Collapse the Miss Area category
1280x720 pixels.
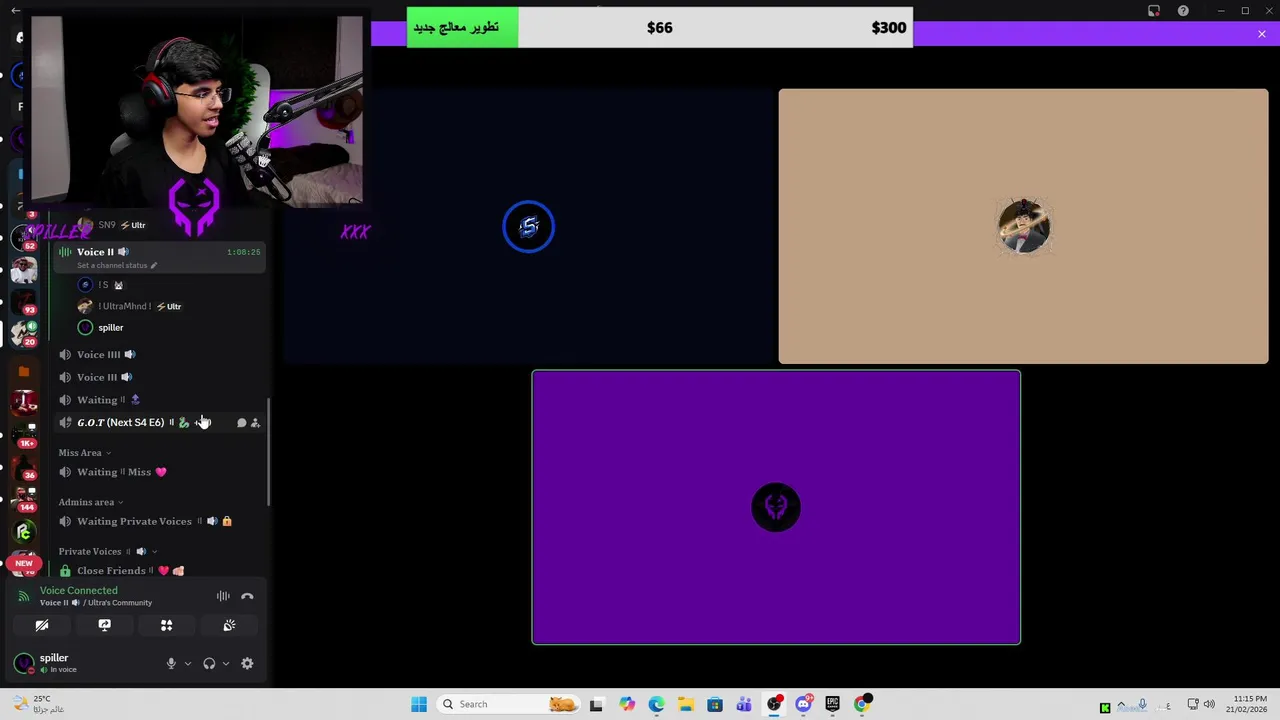84,453
